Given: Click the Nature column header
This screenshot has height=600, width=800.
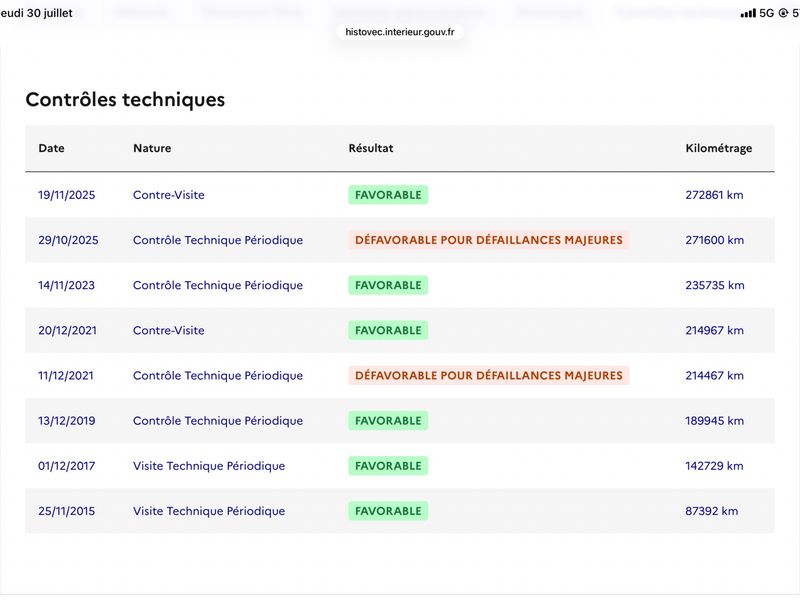Looking at the screenshot, I should coord(152,148).
